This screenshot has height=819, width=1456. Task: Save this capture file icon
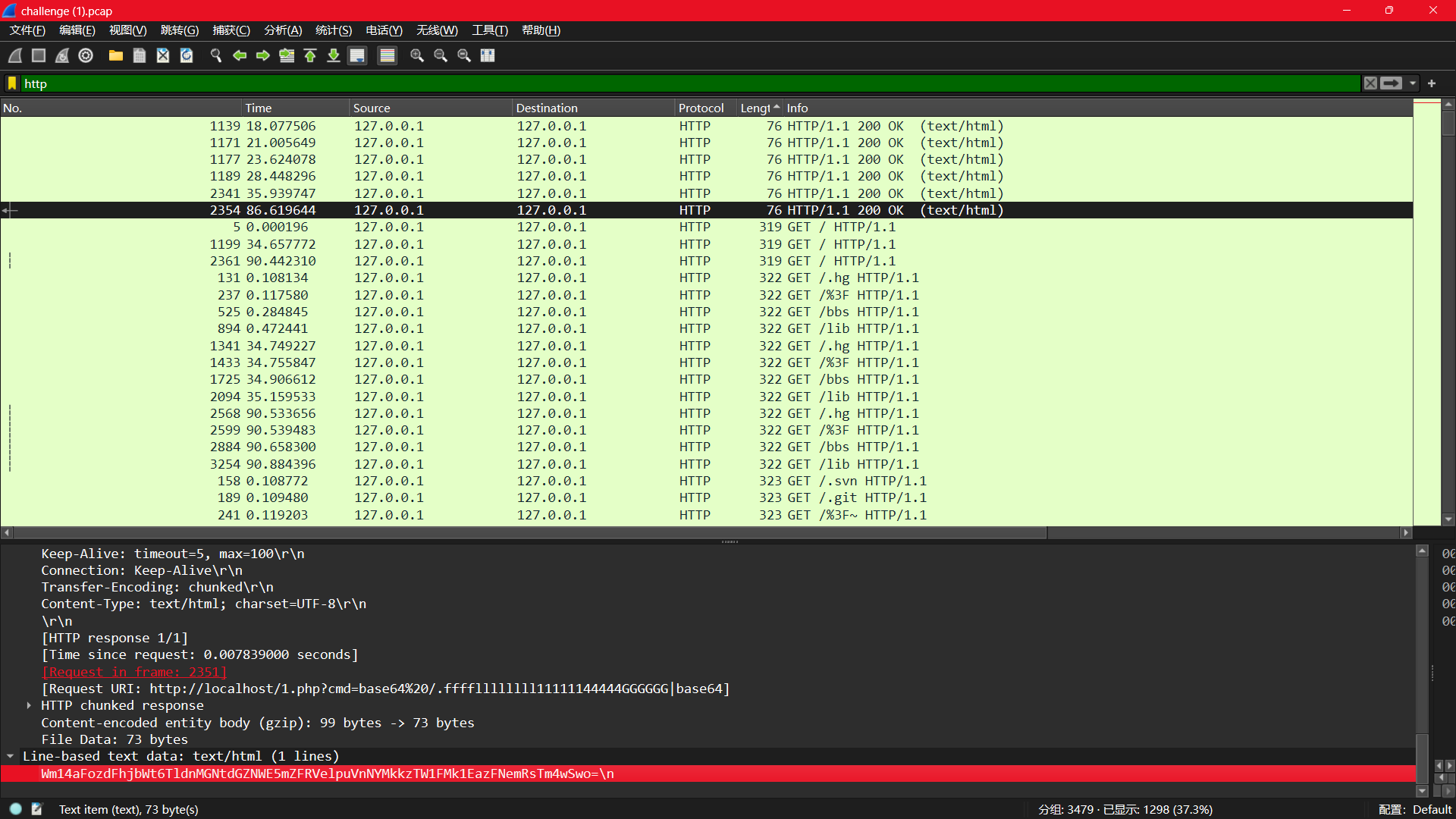click(140, 55)
